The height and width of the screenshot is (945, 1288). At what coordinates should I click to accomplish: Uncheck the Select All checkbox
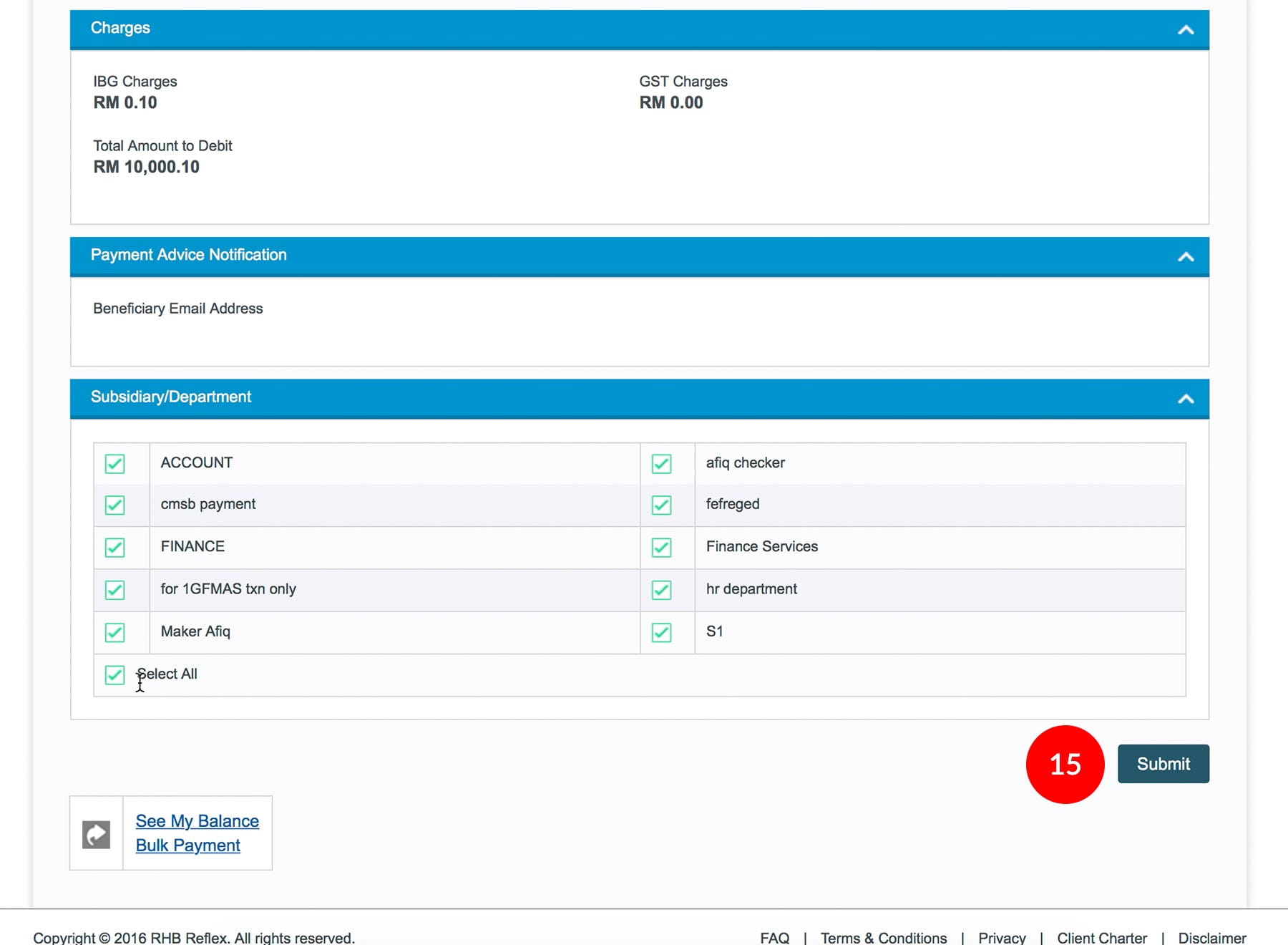(x=114, y=674)
